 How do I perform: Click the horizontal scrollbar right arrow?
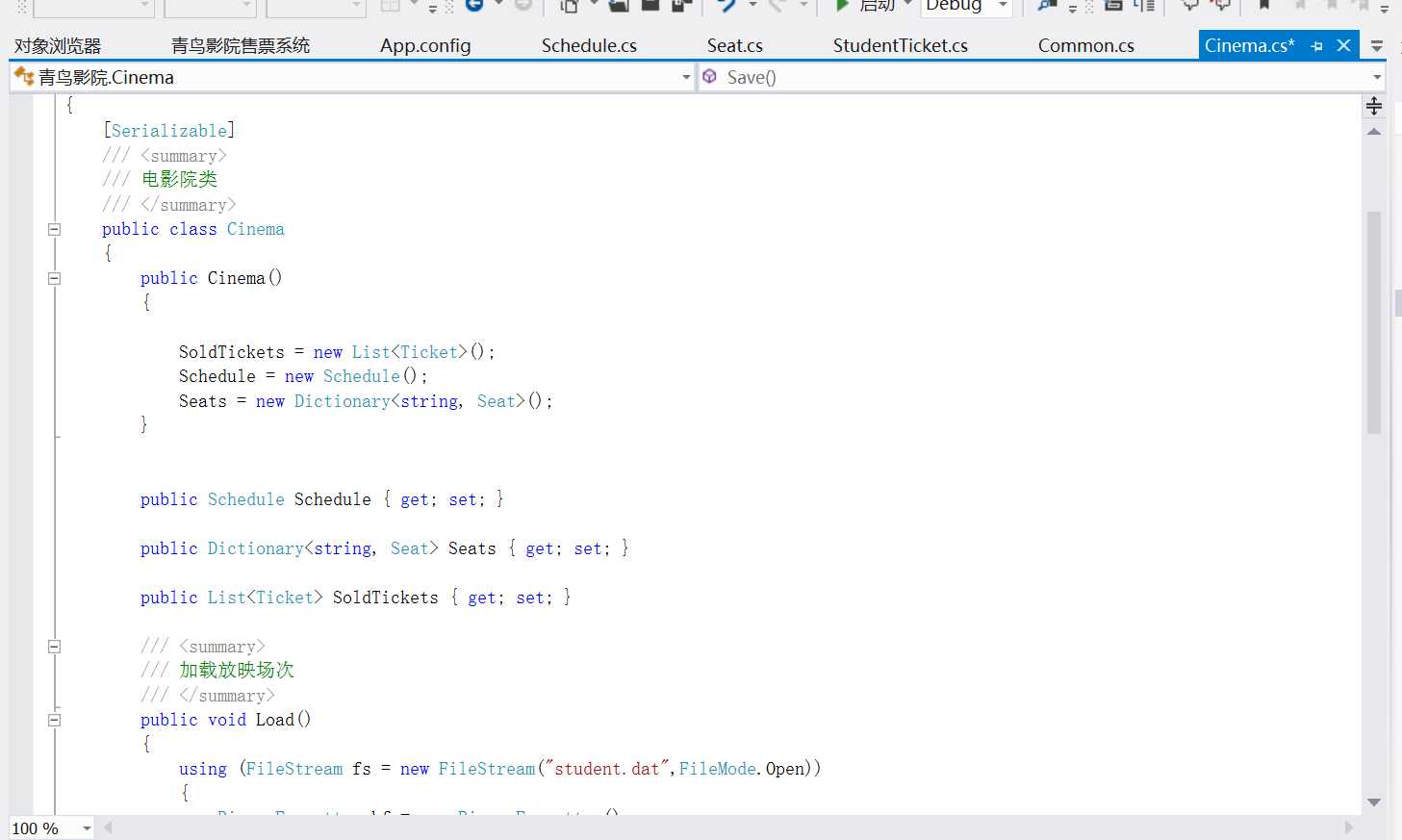coord(1349,827)
